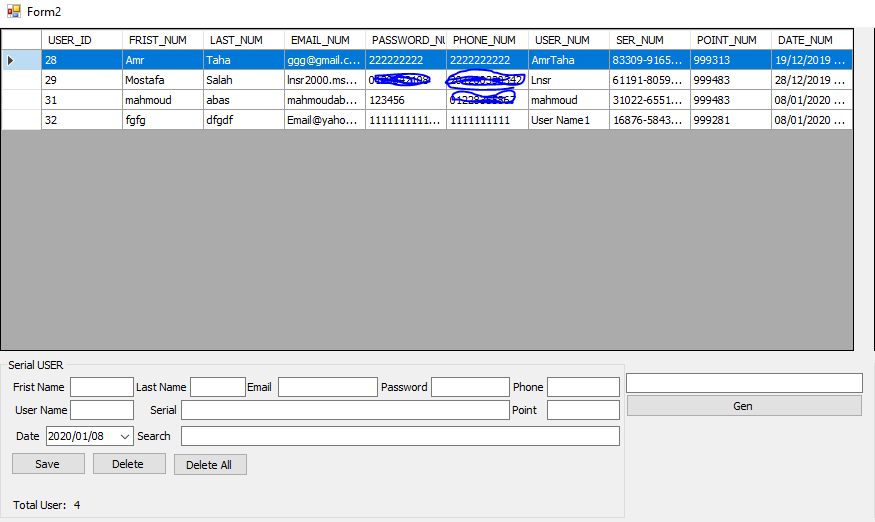Click the POINT_NUM column header
875x522 pixels.
point(730,40)
